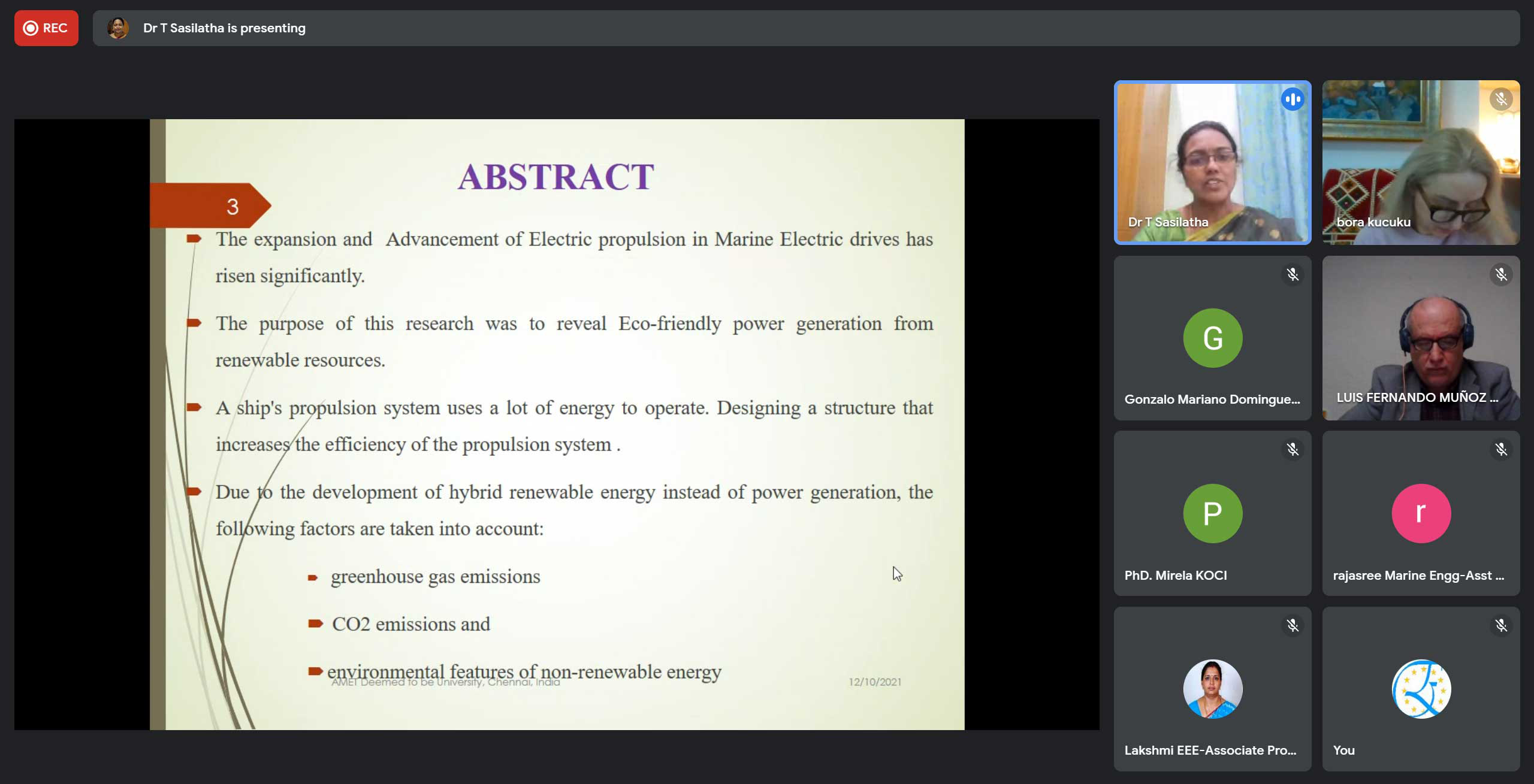This screenshot has width=1534, height=784.
Task: Click your own star-logo avatar
Action: pos(1421,689)
